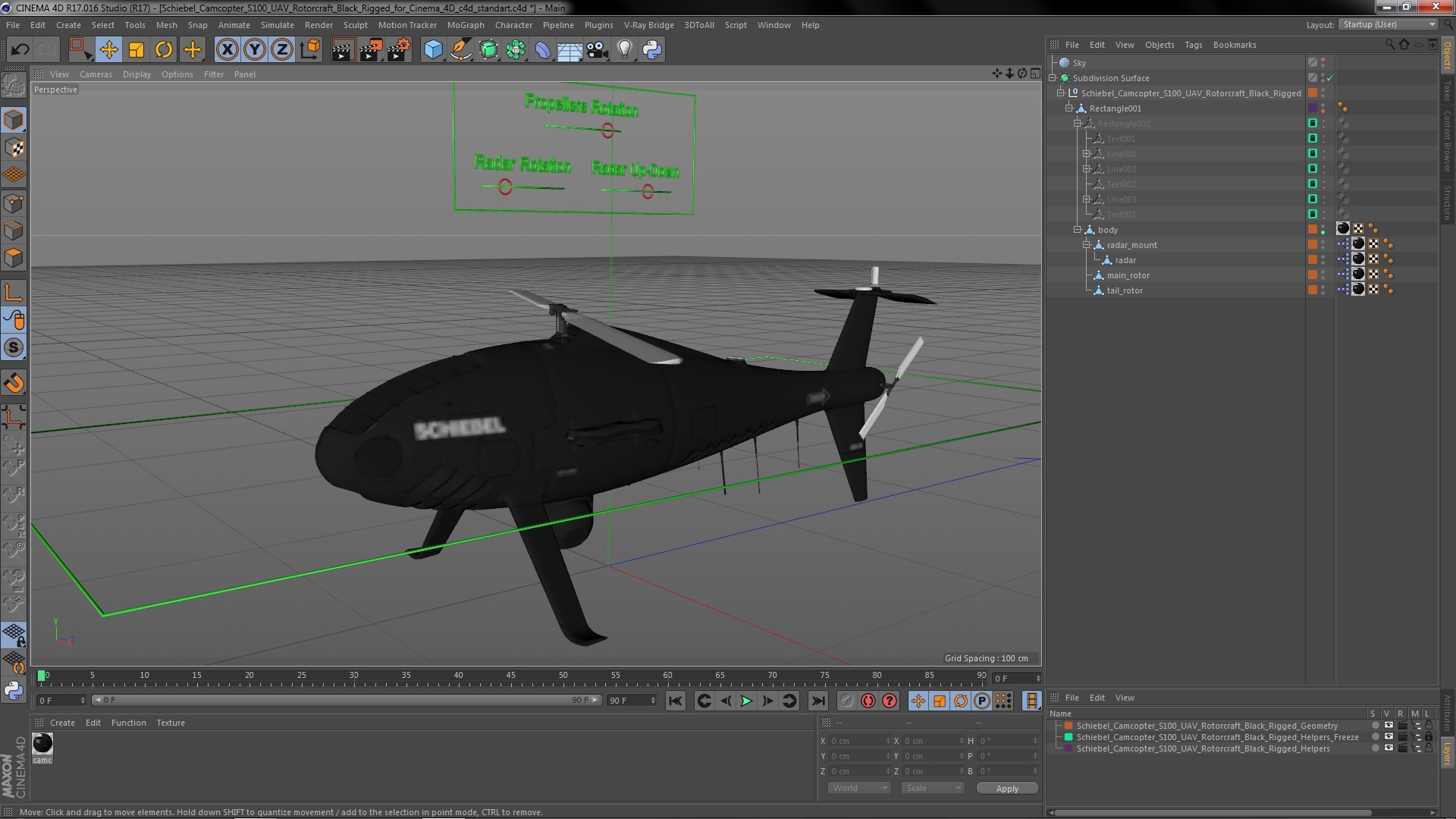Click the Undo arrow icon

(x=20, y=50)
